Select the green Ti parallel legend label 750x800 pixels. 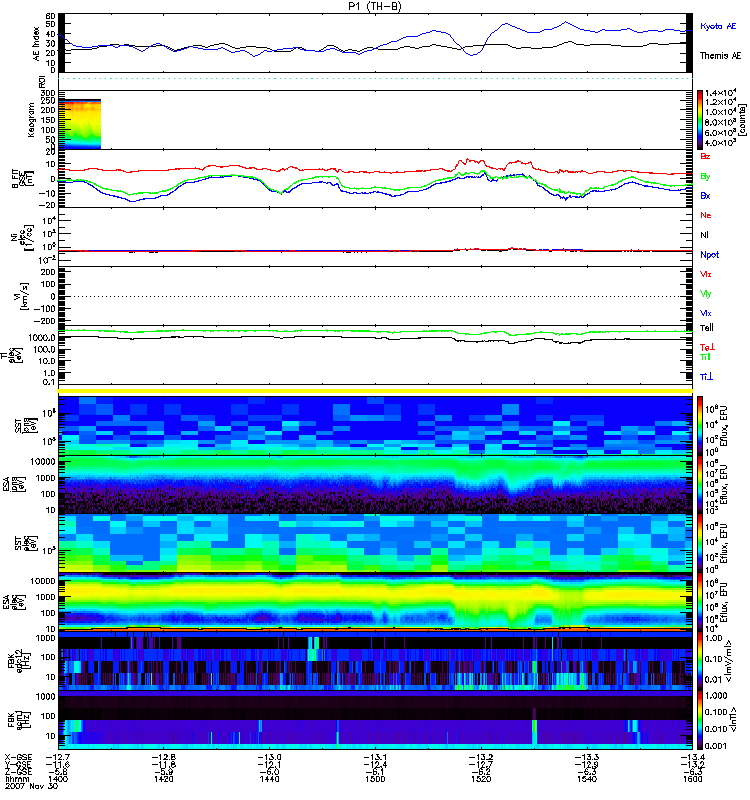(705, 357)
